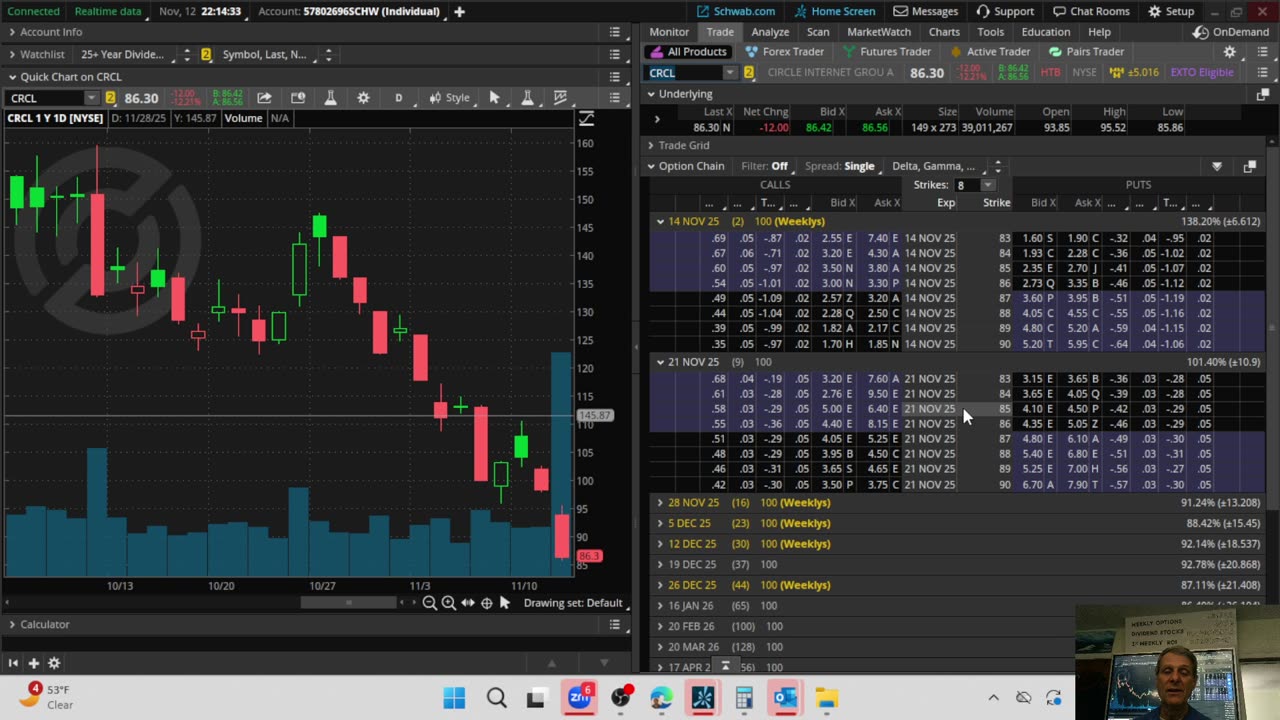The image size is (1280, 720).
Task: Expand the 5 DEC 25 expiration
Action: tap(660, 523)
